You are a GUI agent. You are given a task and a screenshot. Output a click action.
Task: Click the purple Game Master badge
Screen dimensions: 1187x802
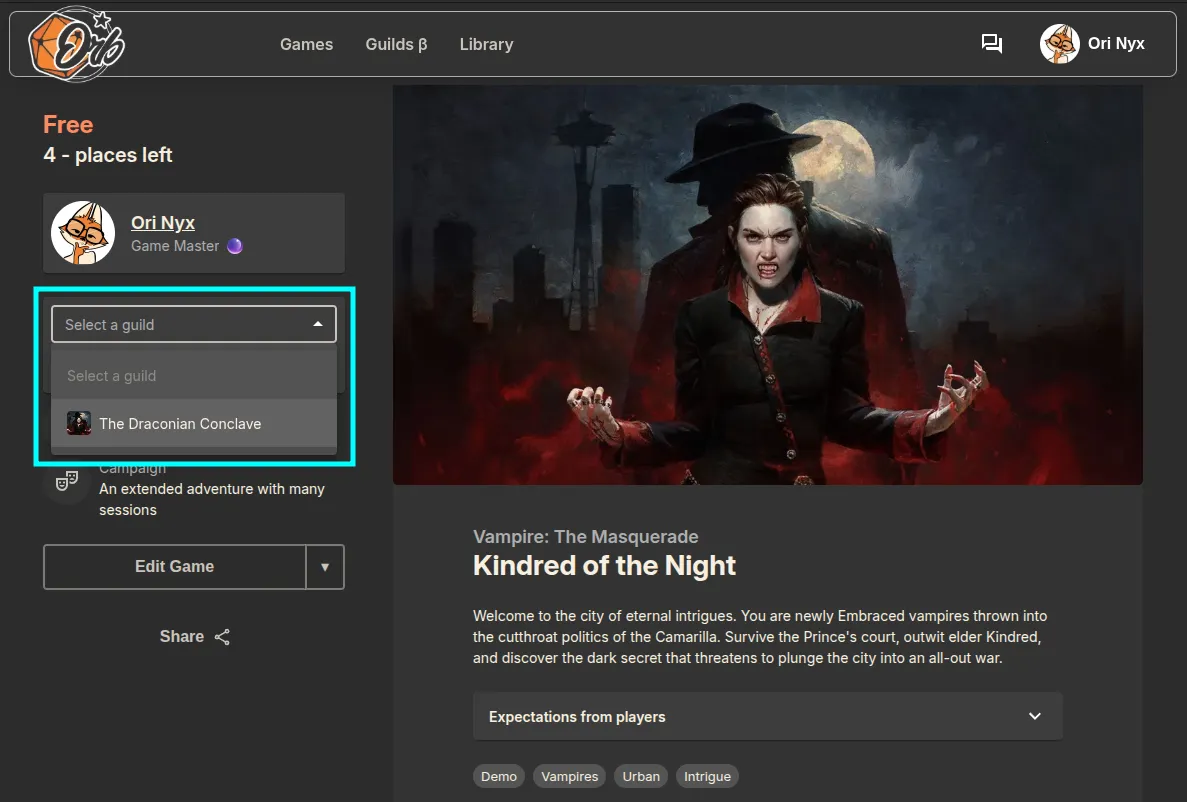[235, 246]
